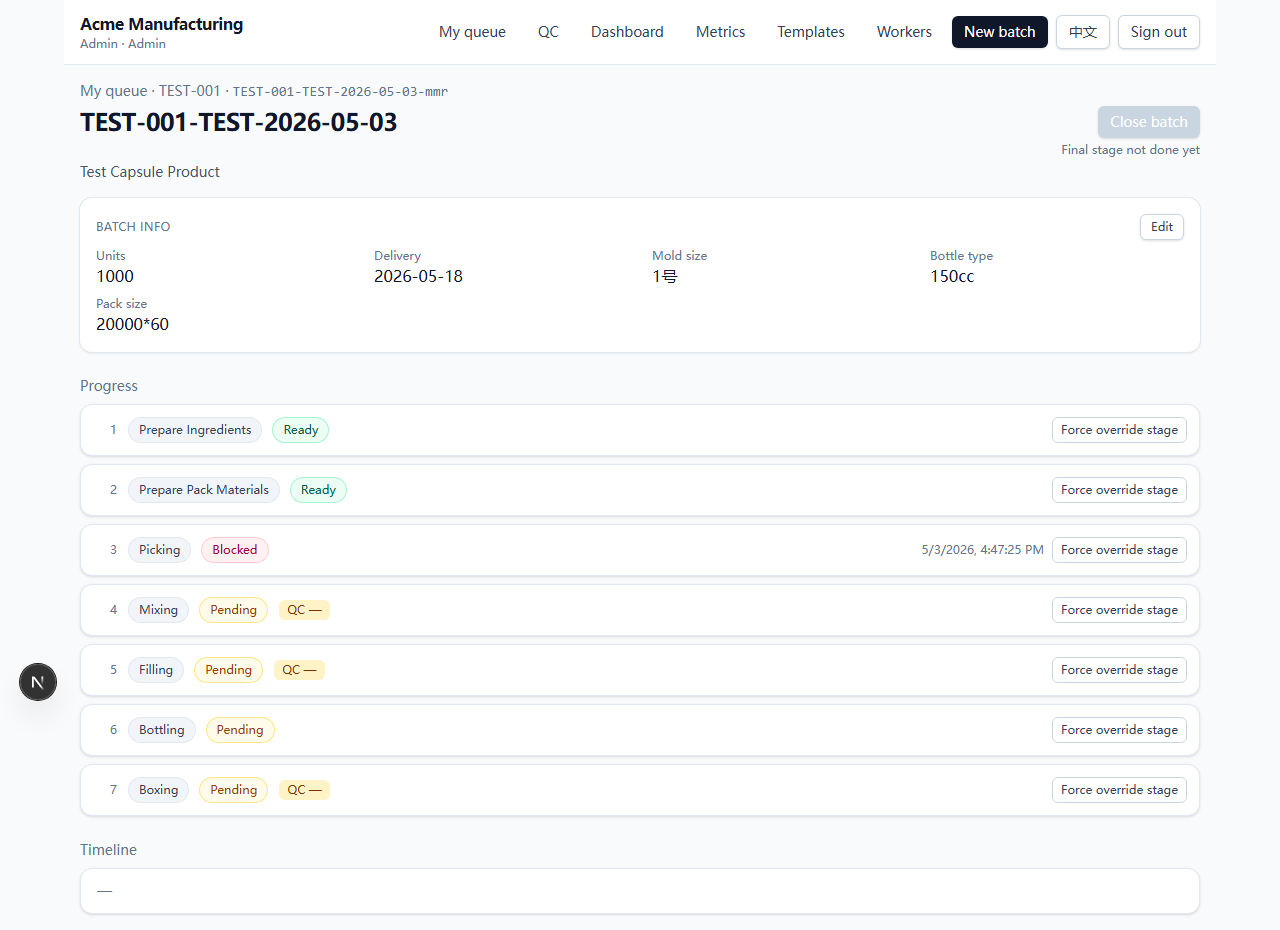Click the Ready badge on Prepare Pack Materials
The image size is (1280, 930).
pyautogui.click(x=318, y=490)
